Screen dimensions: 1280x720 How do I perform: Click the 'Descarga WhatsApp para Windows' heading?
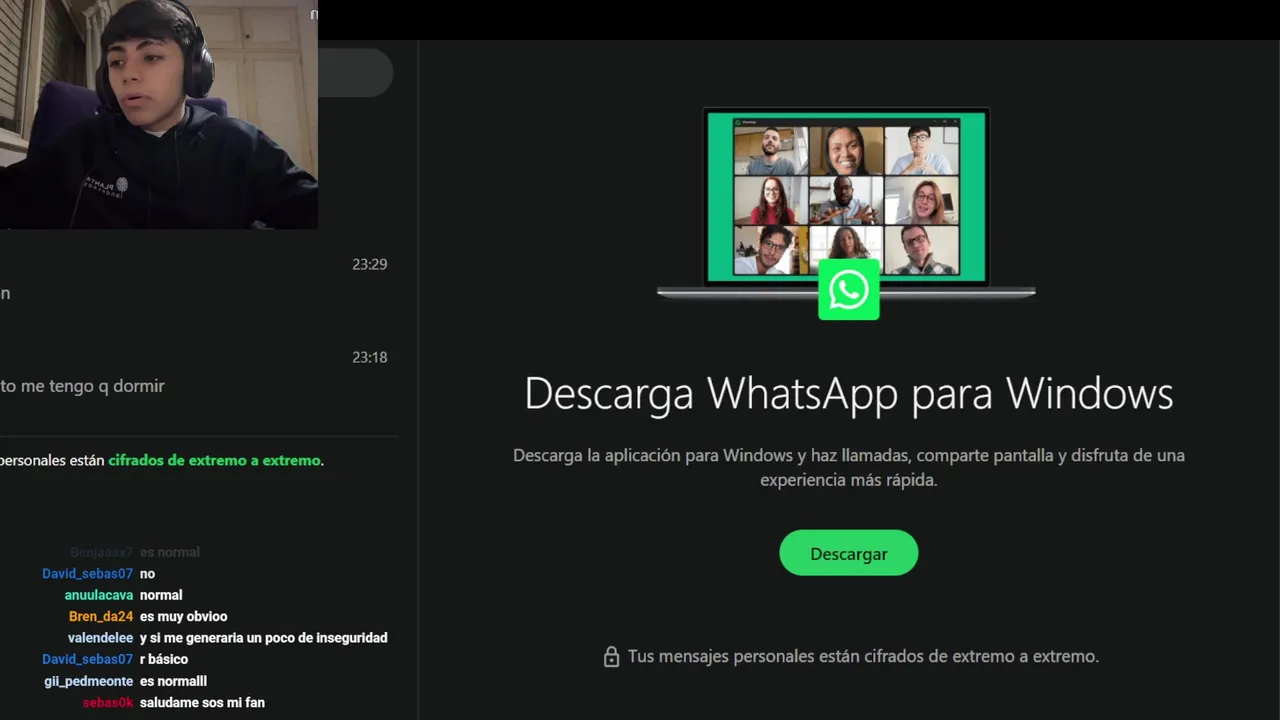click(848, 393)
